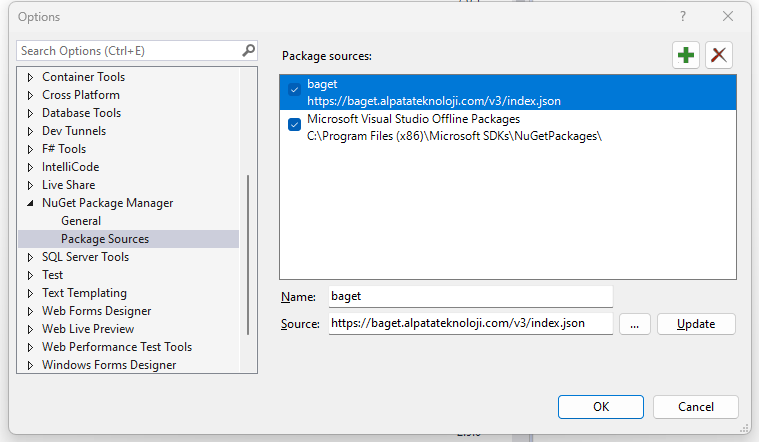The width and height of the screenshot is (759, 442).
Task: Click the OK button
Action: (600, 407)
